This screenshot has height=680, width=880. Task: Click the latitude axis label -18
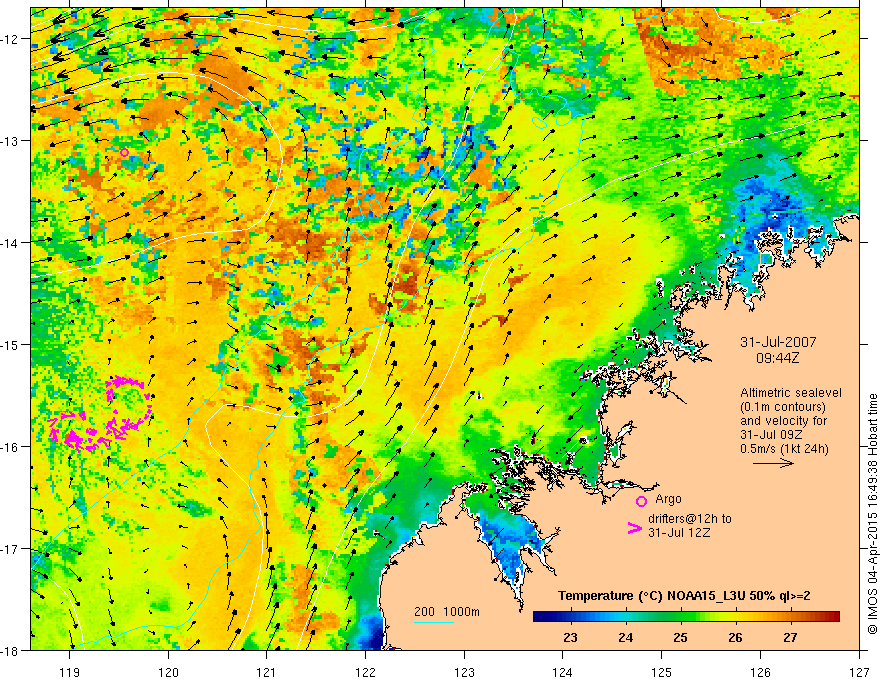pyautogui.click(x=11, y=651)
